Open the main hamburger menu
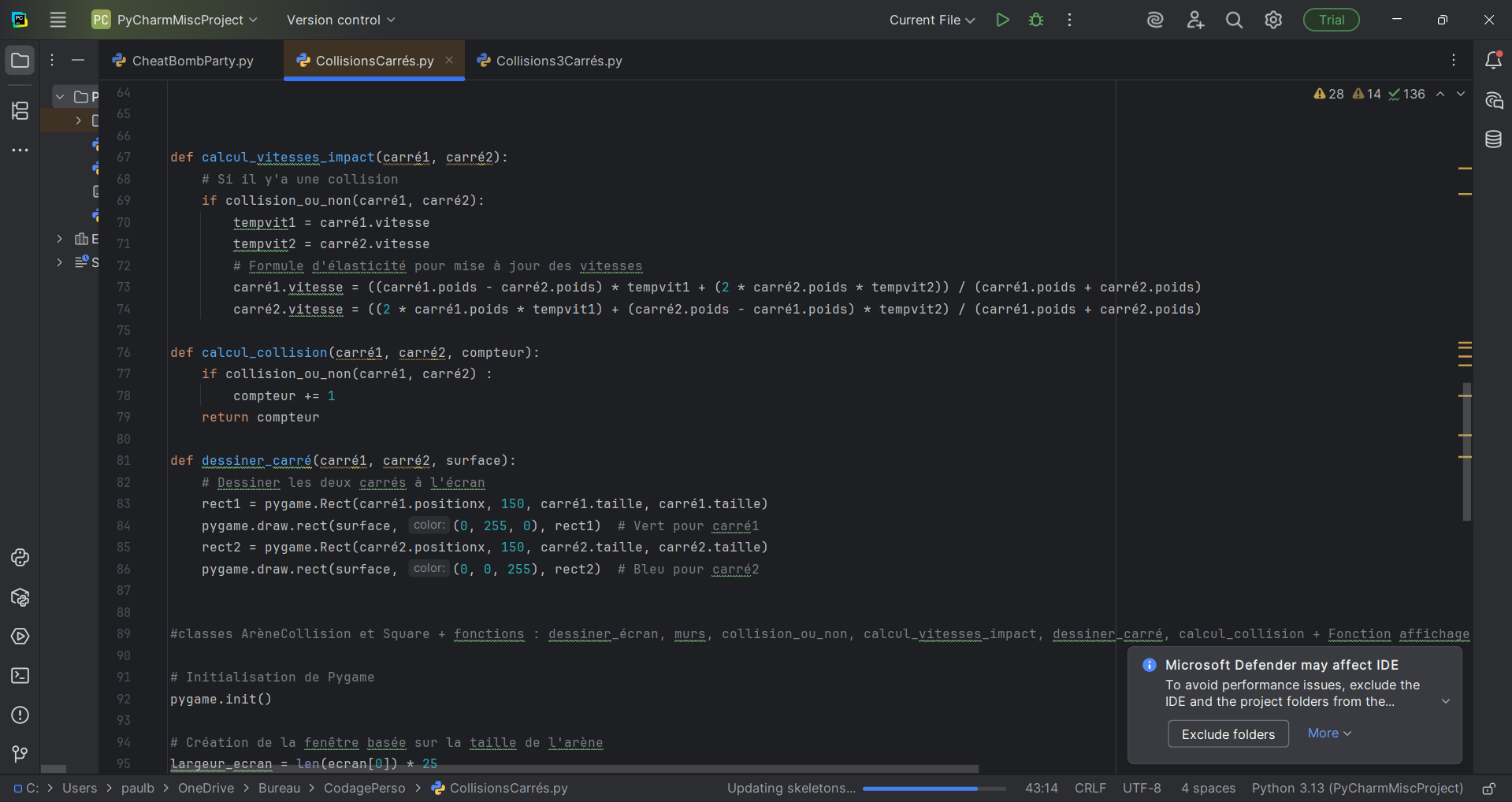 coord(58,20)
